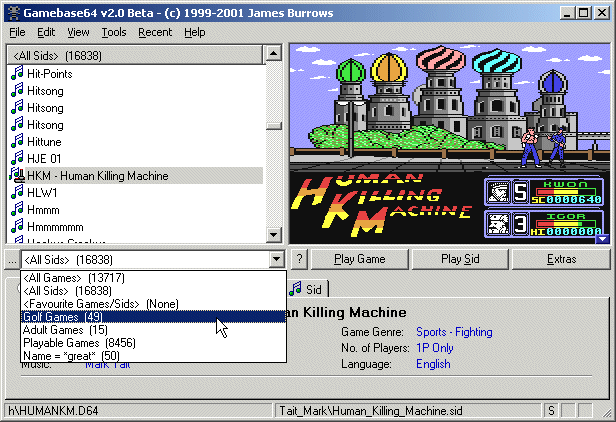Choose Golf Games (49) option
Screen dimensions: 616x422
tap(153, 317)
